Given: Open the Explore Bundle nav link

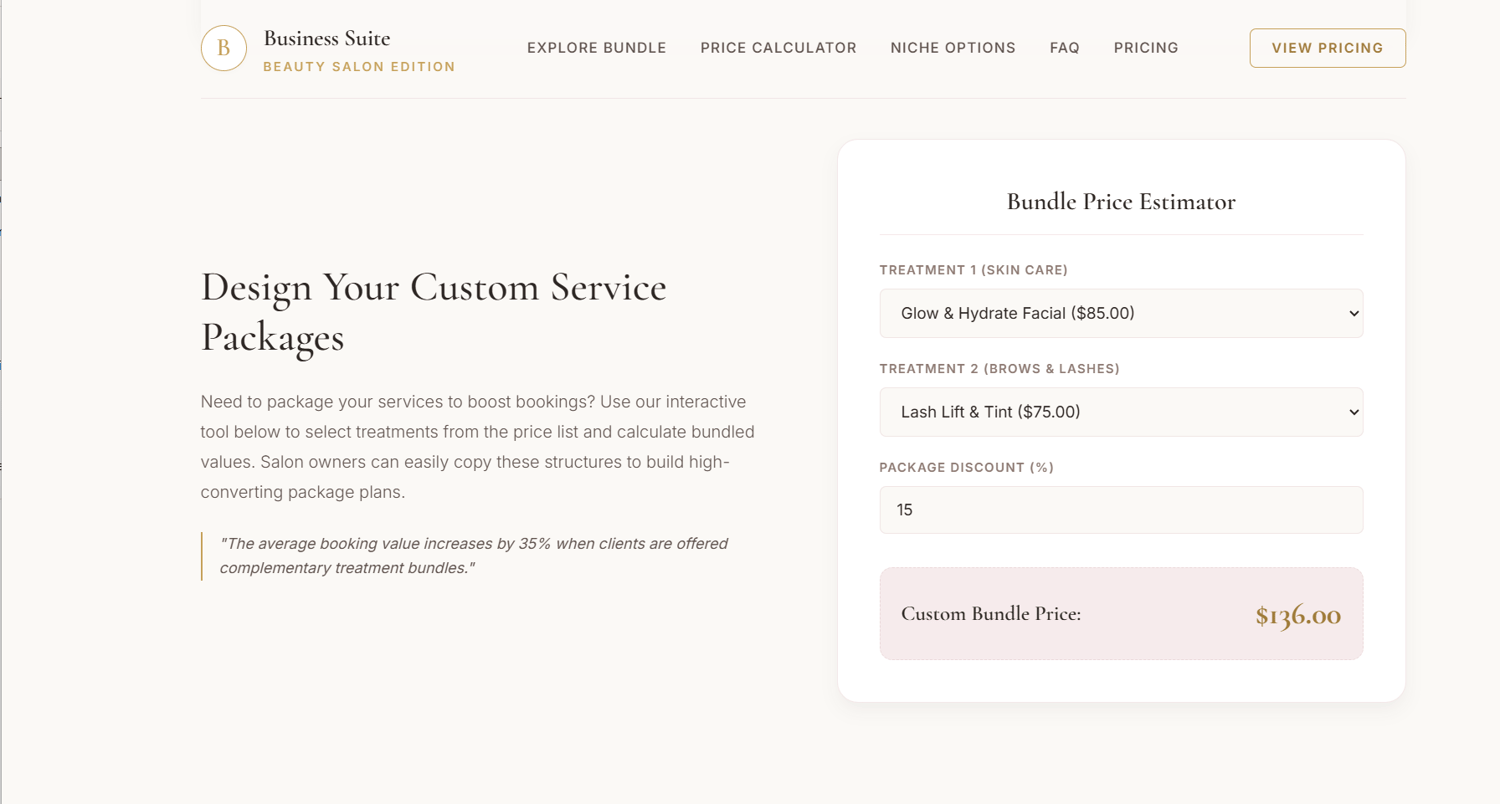Looking at the screenshot, I should point(597,48).
